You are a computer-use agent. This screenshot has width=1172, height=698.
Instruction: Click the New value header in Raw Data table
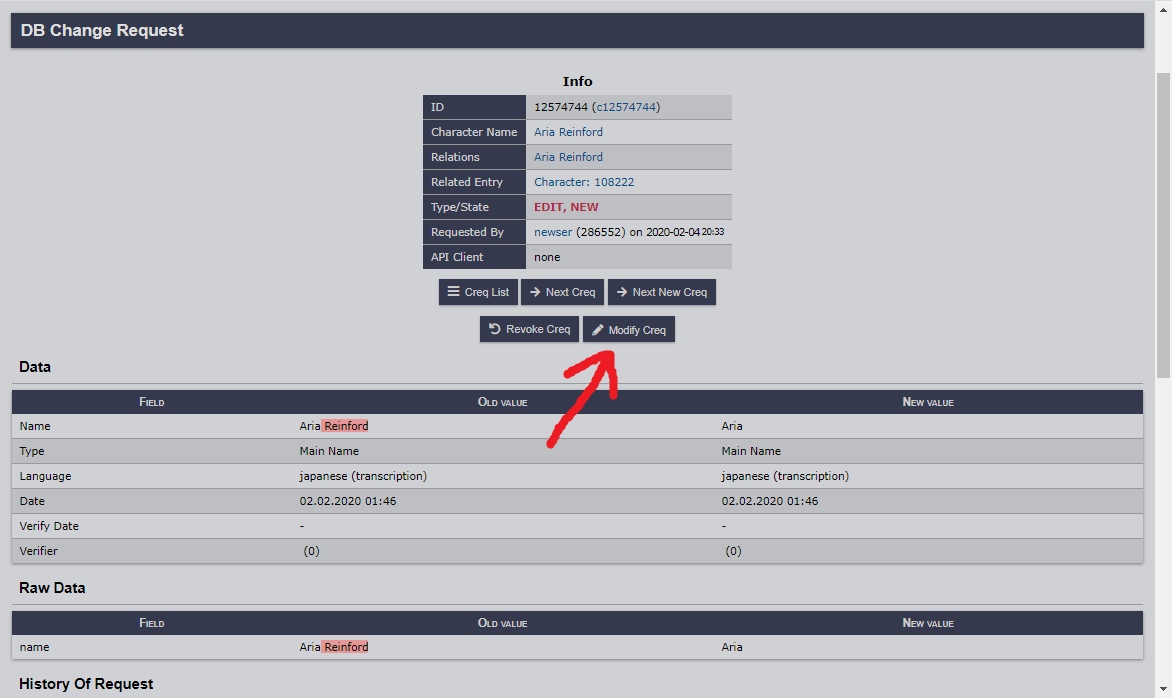[x=928, y=623]
